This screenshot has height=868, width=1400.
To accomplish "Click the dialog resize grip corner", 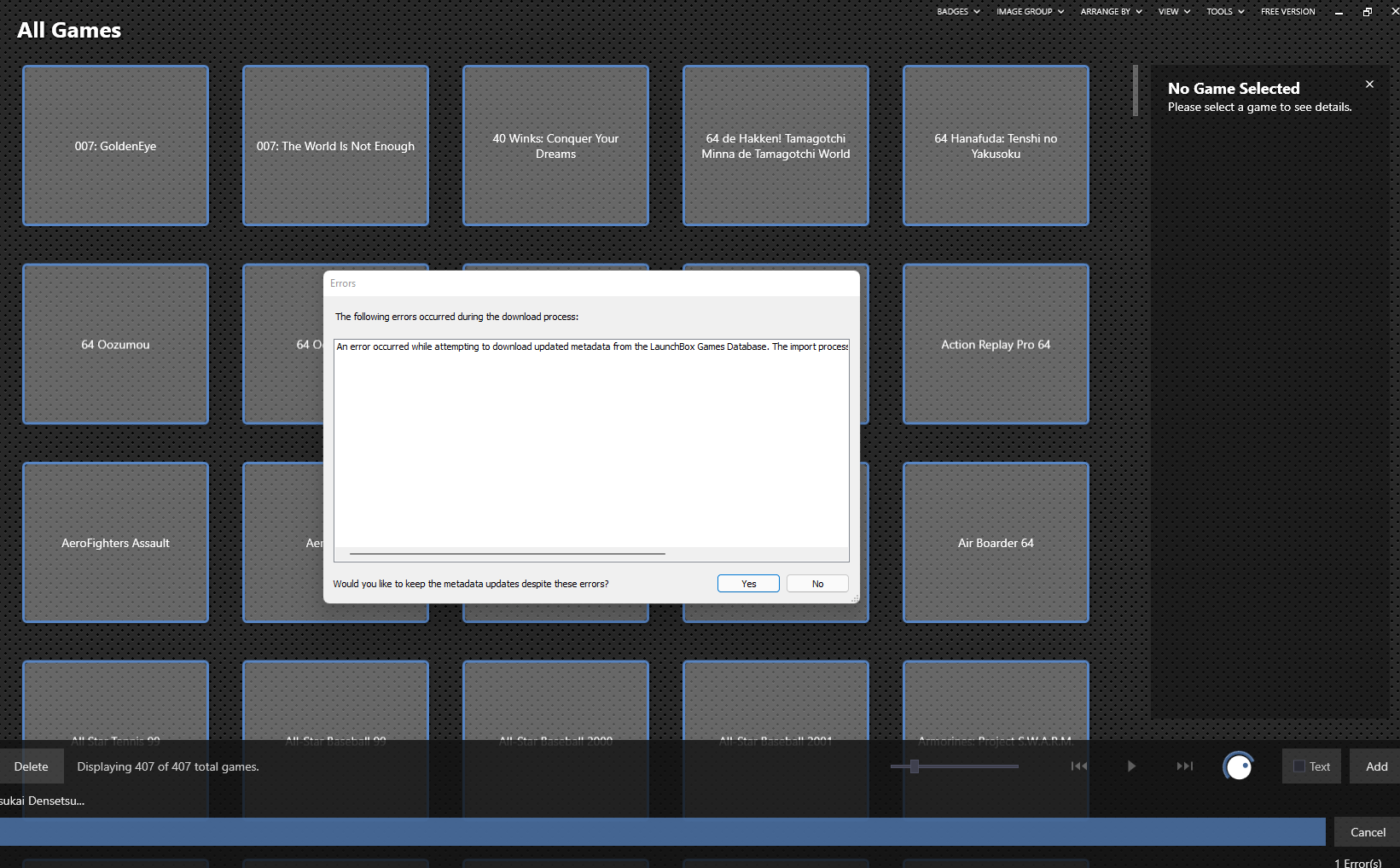I will coord(855,599).
